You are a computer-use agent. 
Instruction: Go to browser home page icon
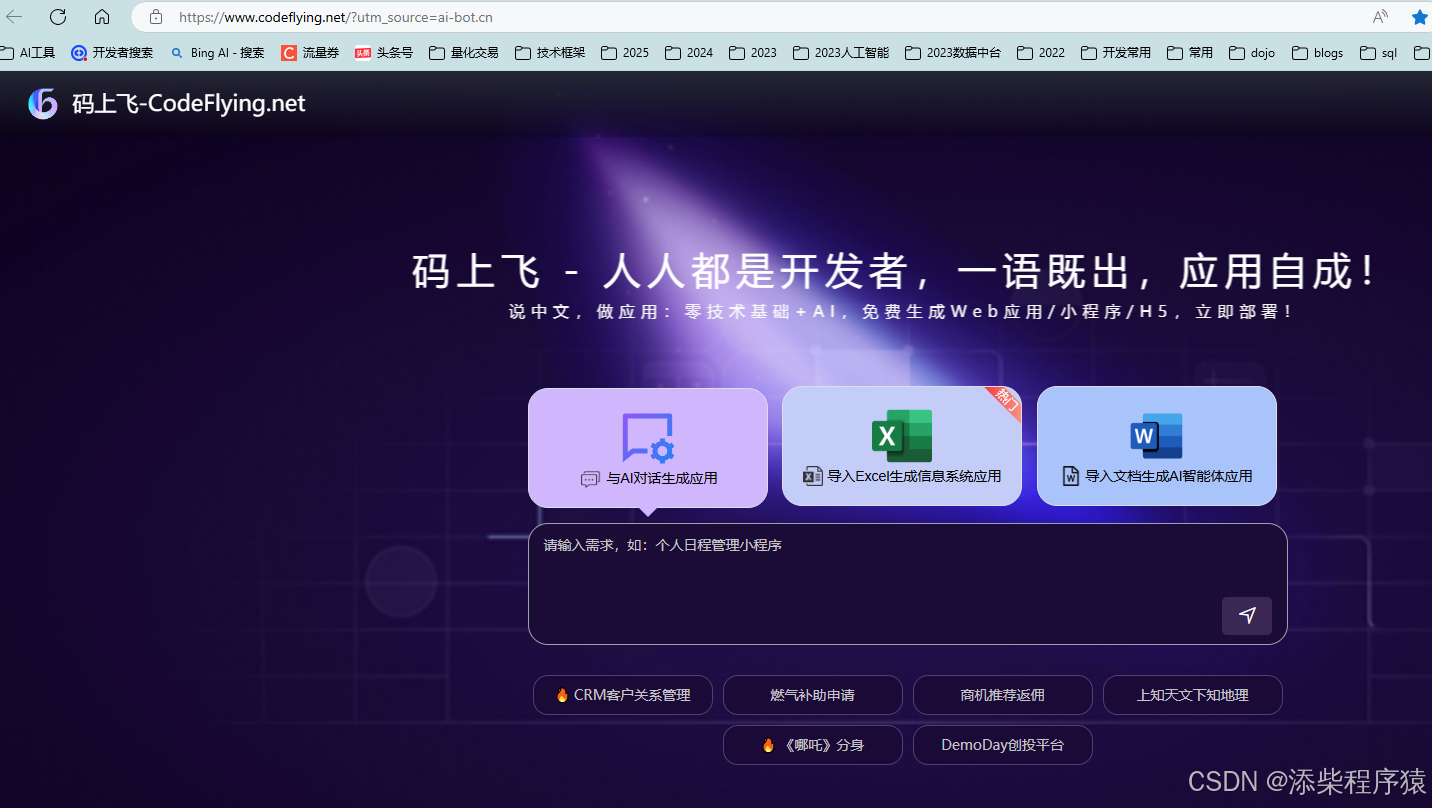click(x=102, y=17)
